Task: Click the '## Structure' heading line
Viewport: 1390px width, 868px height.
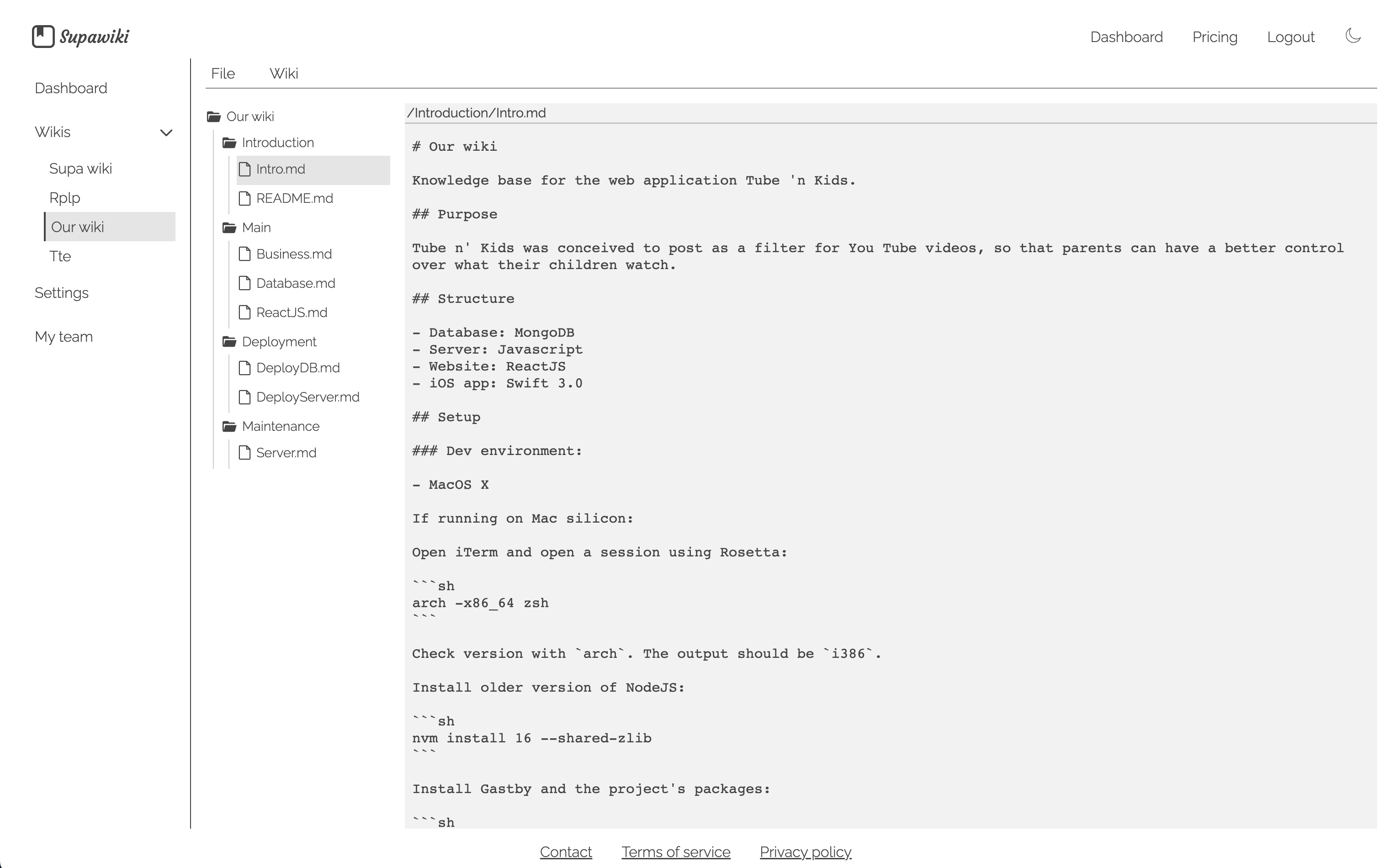Action: pyautogui.click(x=463, y=299)
